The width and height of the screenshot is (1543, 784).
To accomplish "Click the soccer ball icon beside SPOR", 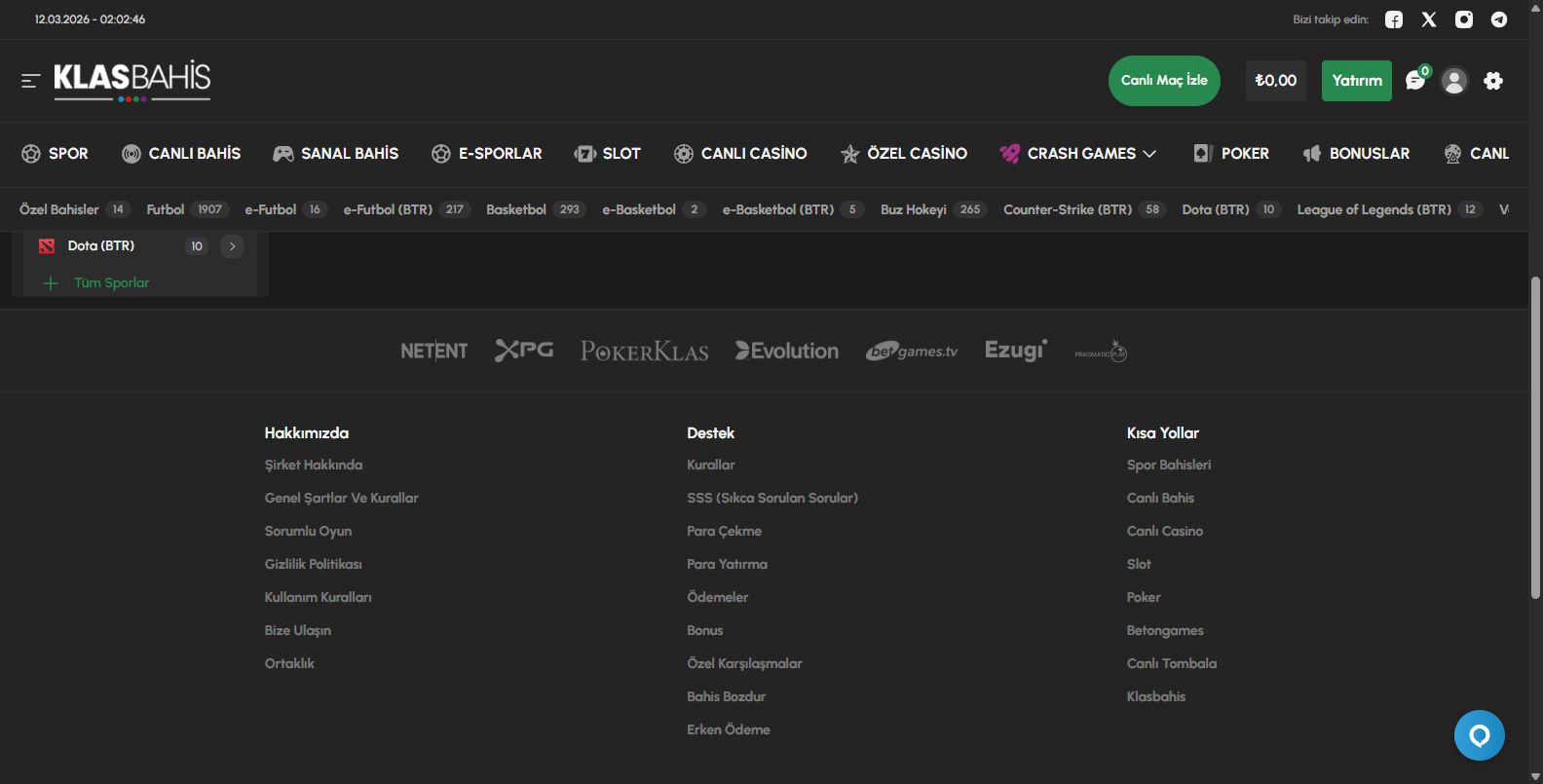I will coord(31,154).
